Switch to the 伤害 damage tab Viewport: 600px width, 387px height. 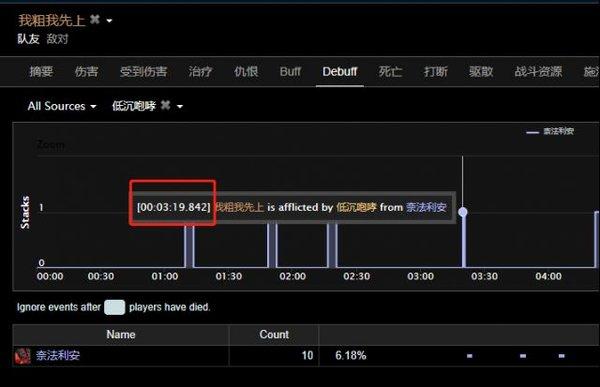(86, 72)
